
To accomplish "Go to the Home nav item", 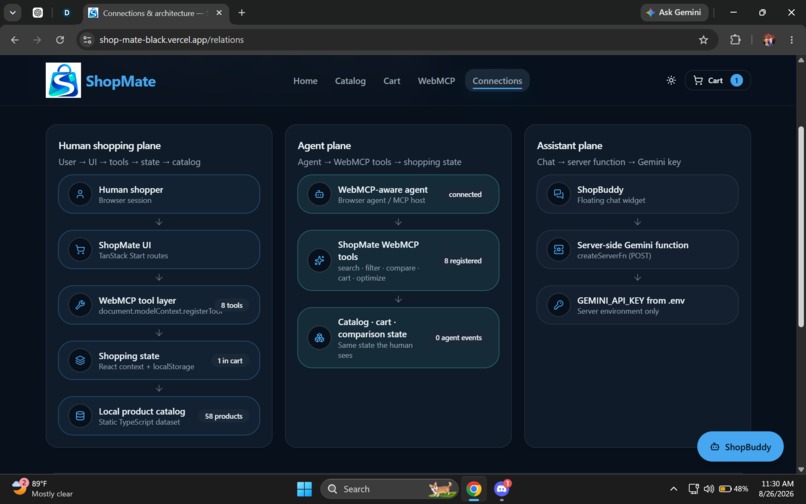I will [305, 81].
